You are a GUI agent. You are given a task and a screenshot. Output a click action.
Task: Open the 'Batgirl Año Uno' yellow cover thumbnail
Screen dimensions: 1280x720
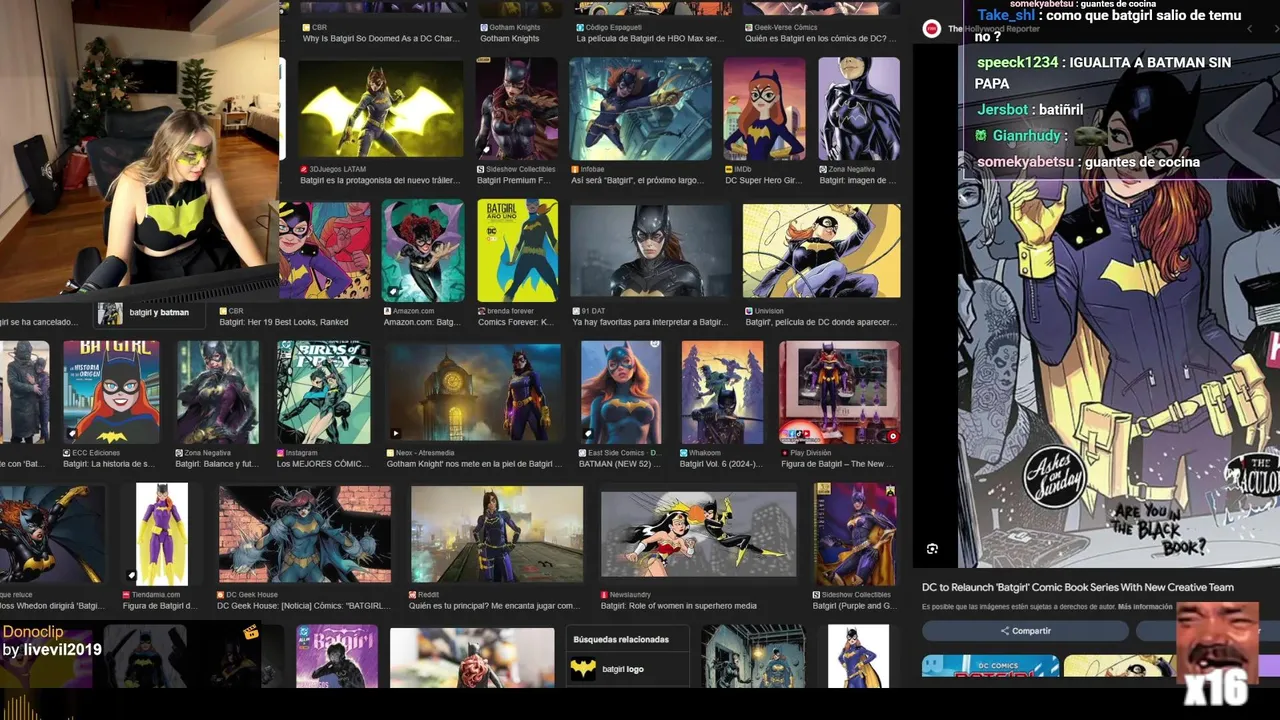(517, 251)
